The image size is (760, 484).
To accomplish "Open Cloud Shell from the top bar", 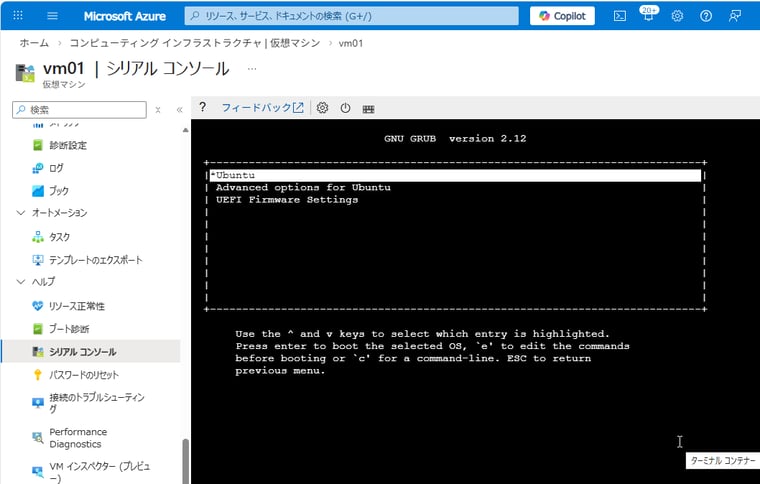I will tap(619, 16).
